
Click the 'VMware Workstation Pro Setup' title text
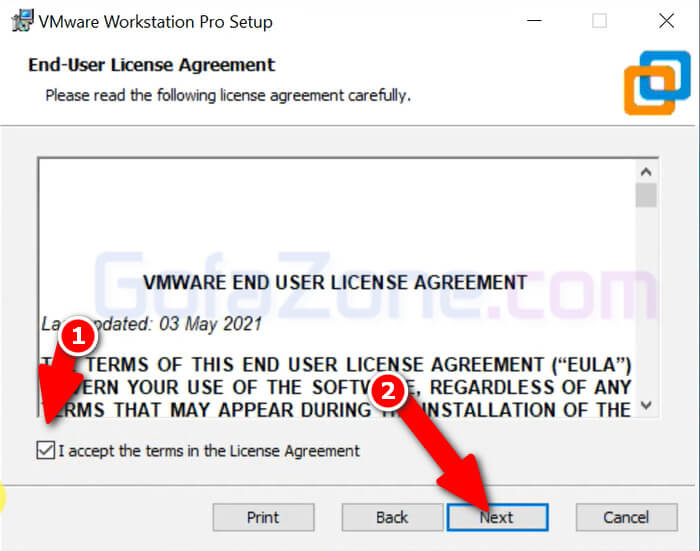point(155,22)
